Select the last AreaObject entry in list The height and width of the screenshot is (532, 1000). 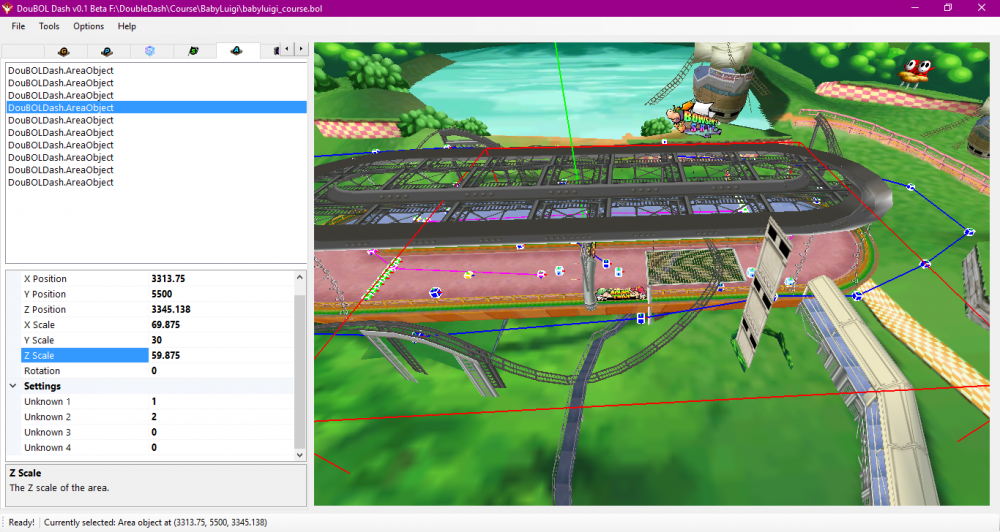coord(156,182)
